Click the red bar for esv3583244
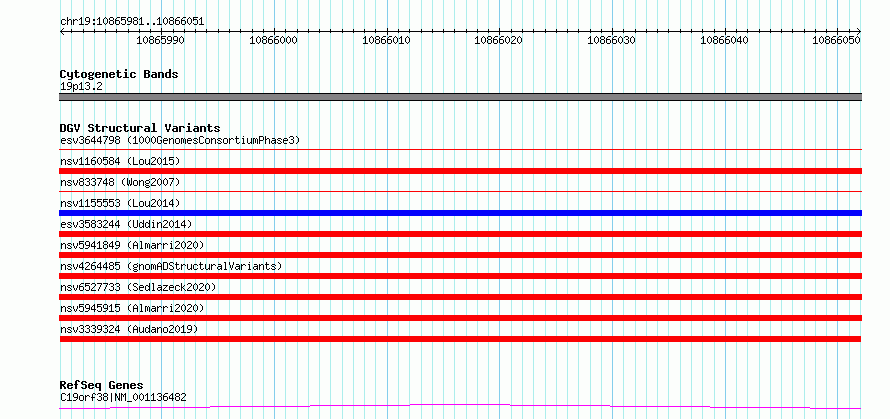890x419 pixels. tap(460, 234)
